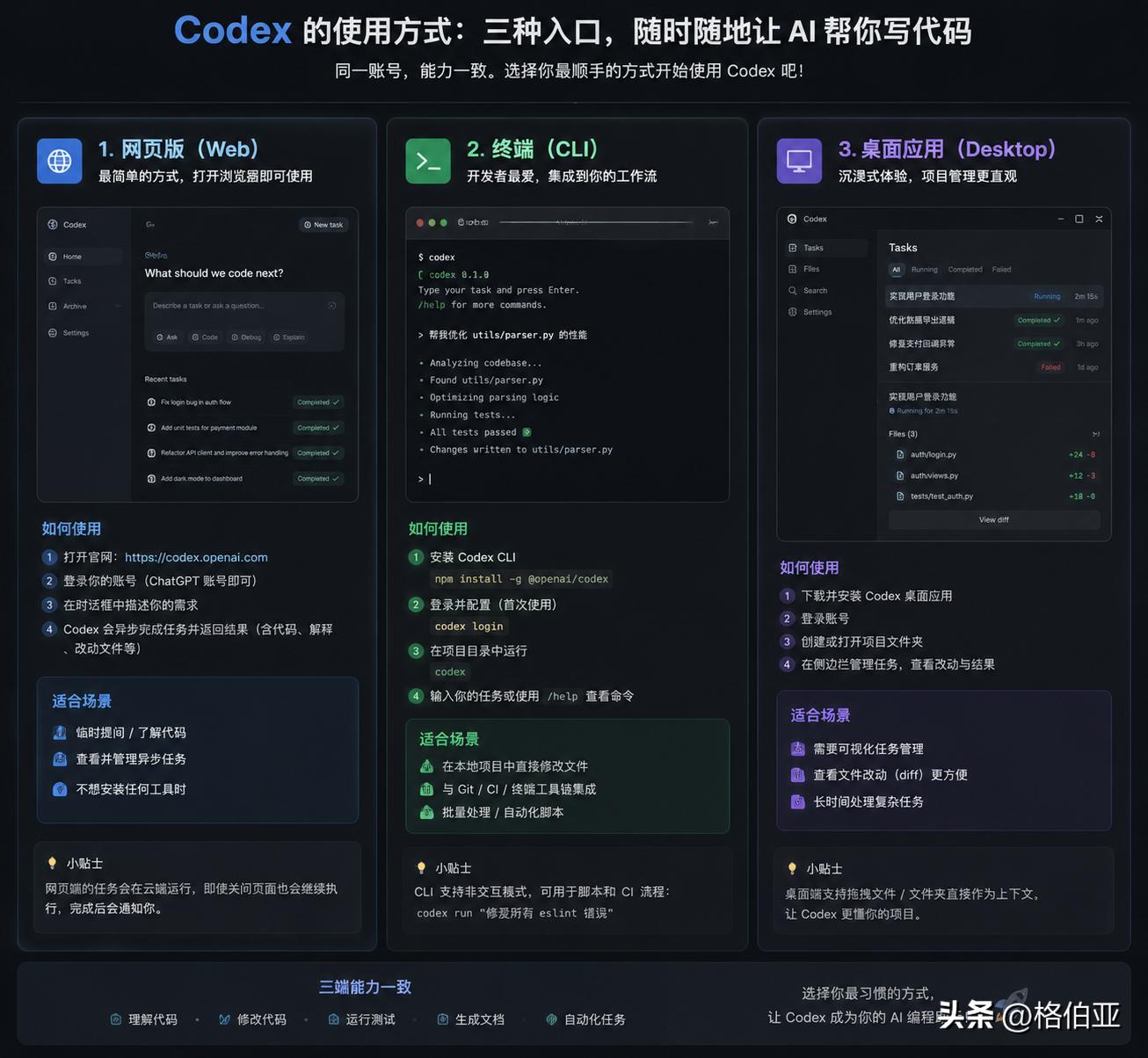
Task: Click the New task button
Action: [323, 225]
